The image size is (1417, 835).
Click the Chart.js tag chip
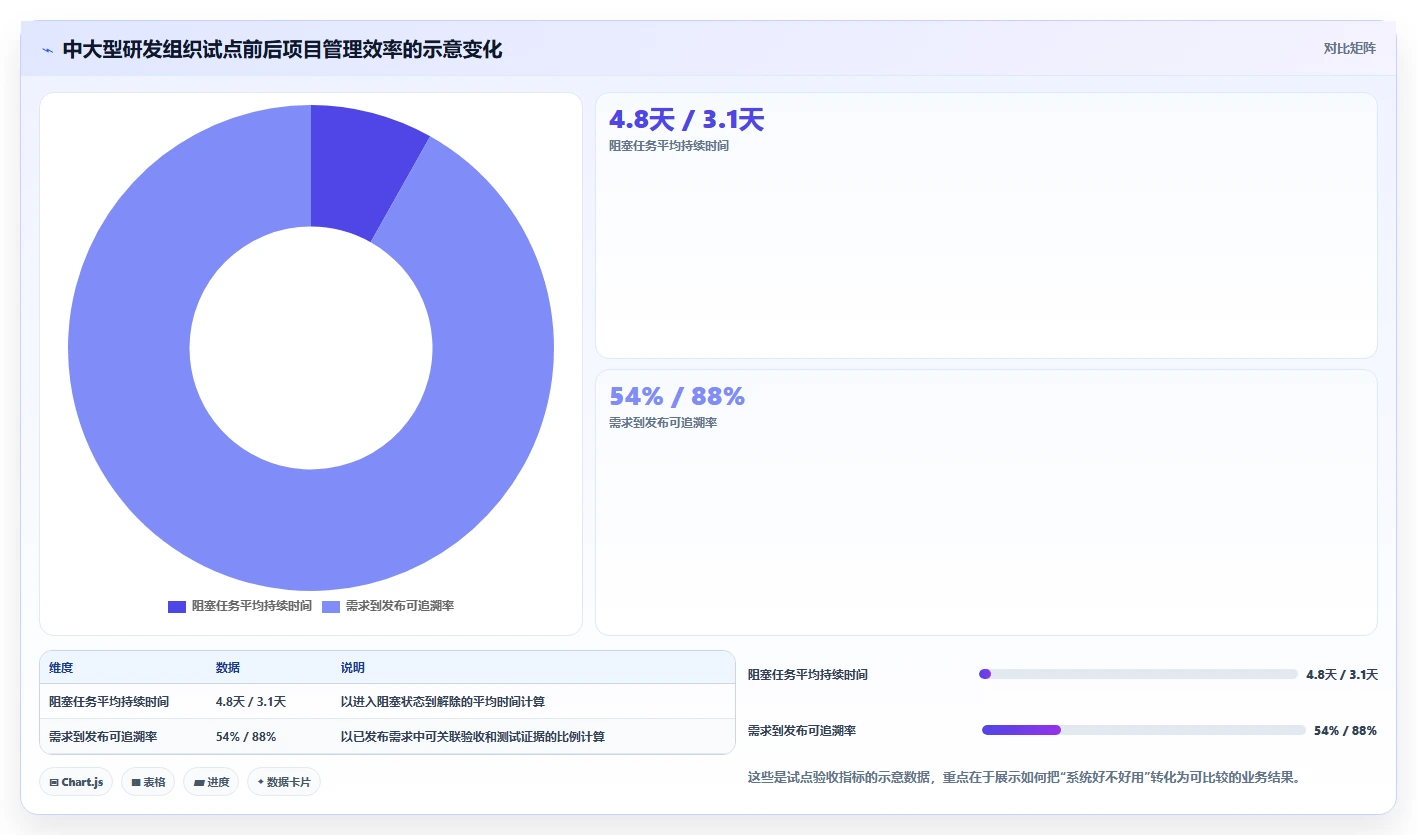[x=76, y=782]
